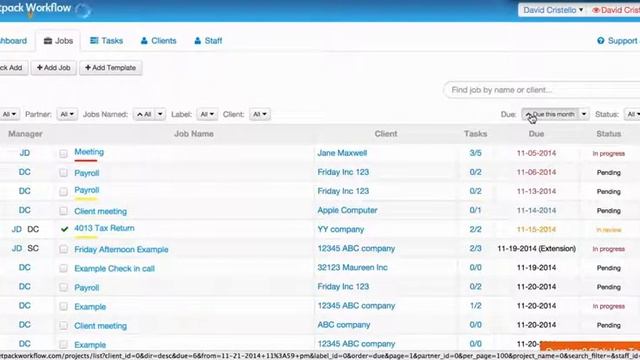Open the Friday Afternoon Example job
This screenshot has height=360, width=640.
click(121, 249)
